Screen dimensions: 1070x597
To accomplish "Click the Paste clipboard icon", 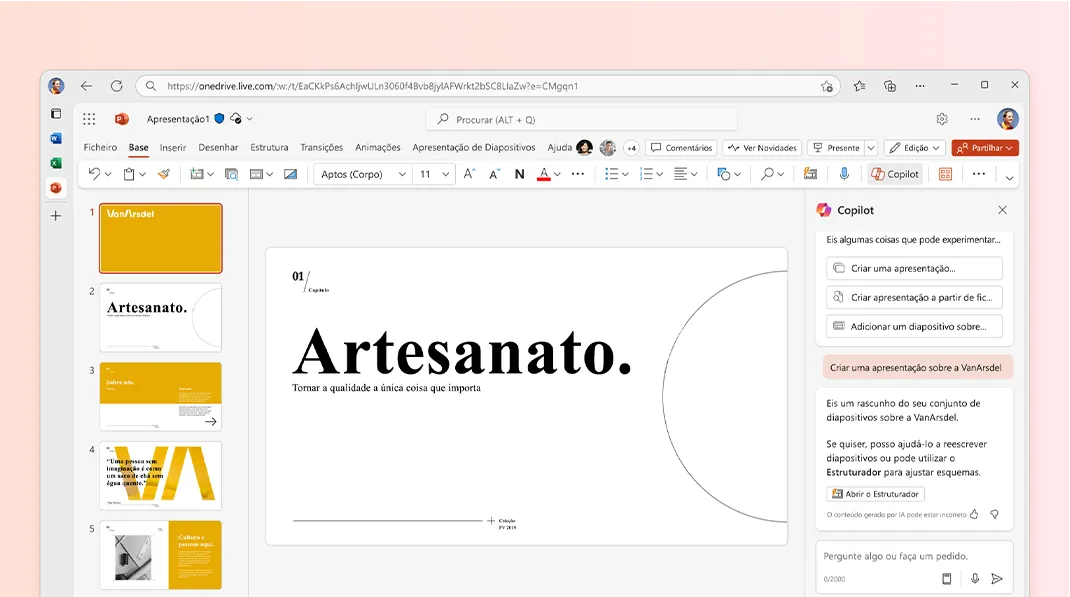I will click(128, 174).
